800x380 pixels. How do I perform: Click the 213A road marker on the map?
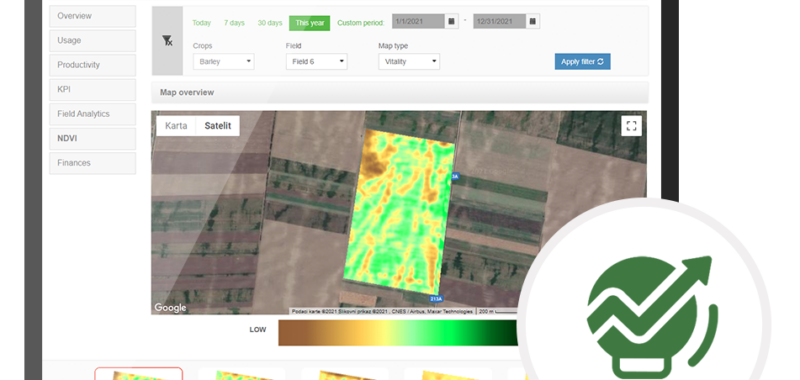pos(436,298)
